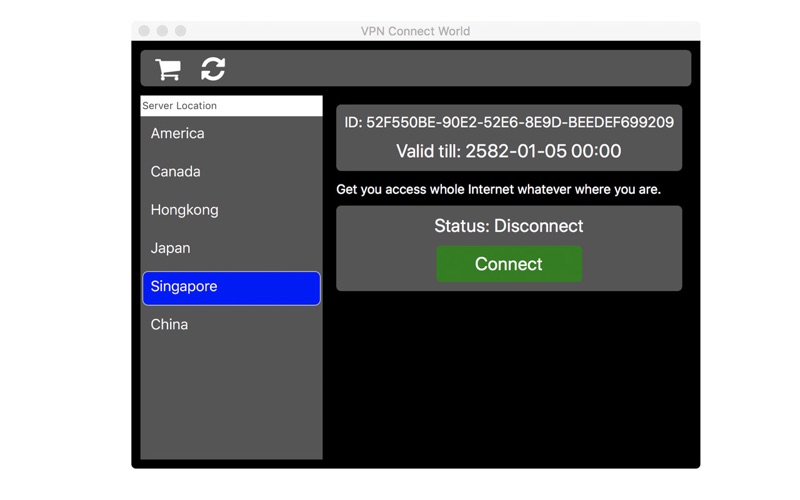Click empty area below China in list
The width and height of the screenshot is (800, 500).
coord(231,400)
